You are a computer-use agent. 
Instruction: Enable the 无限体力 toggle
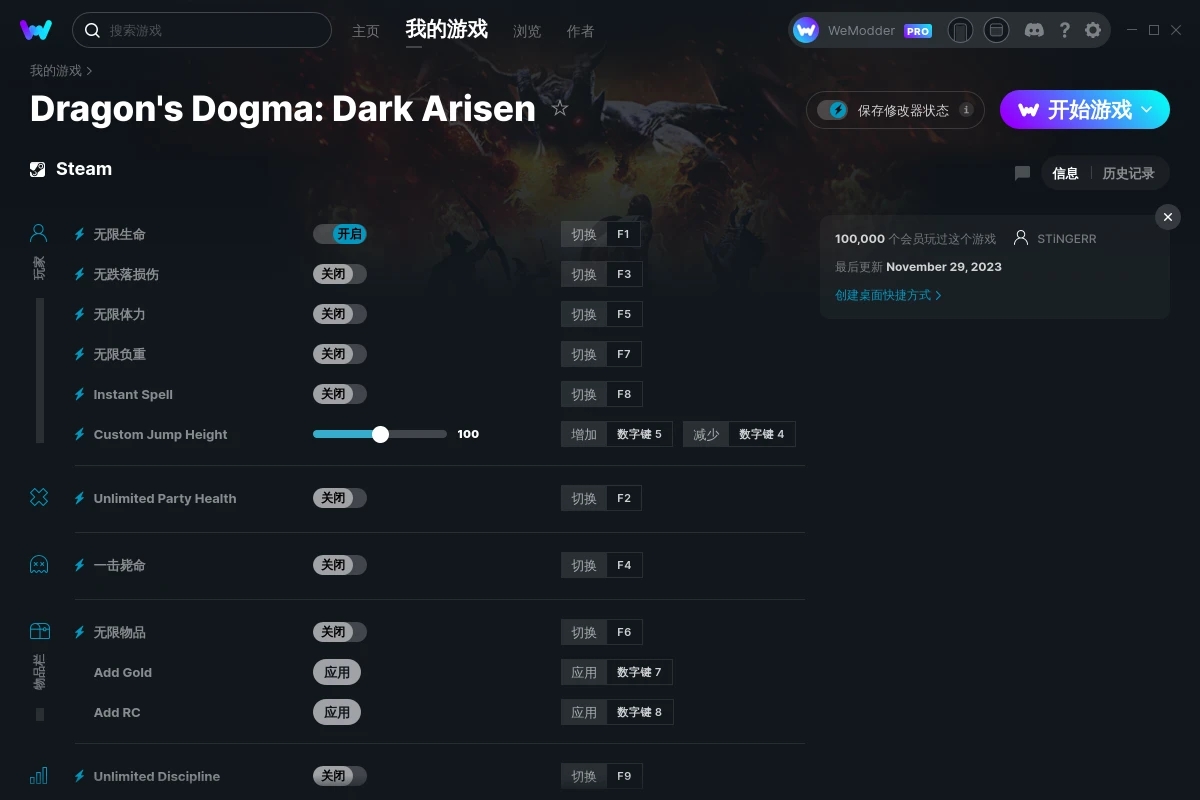tap(340, 314)
